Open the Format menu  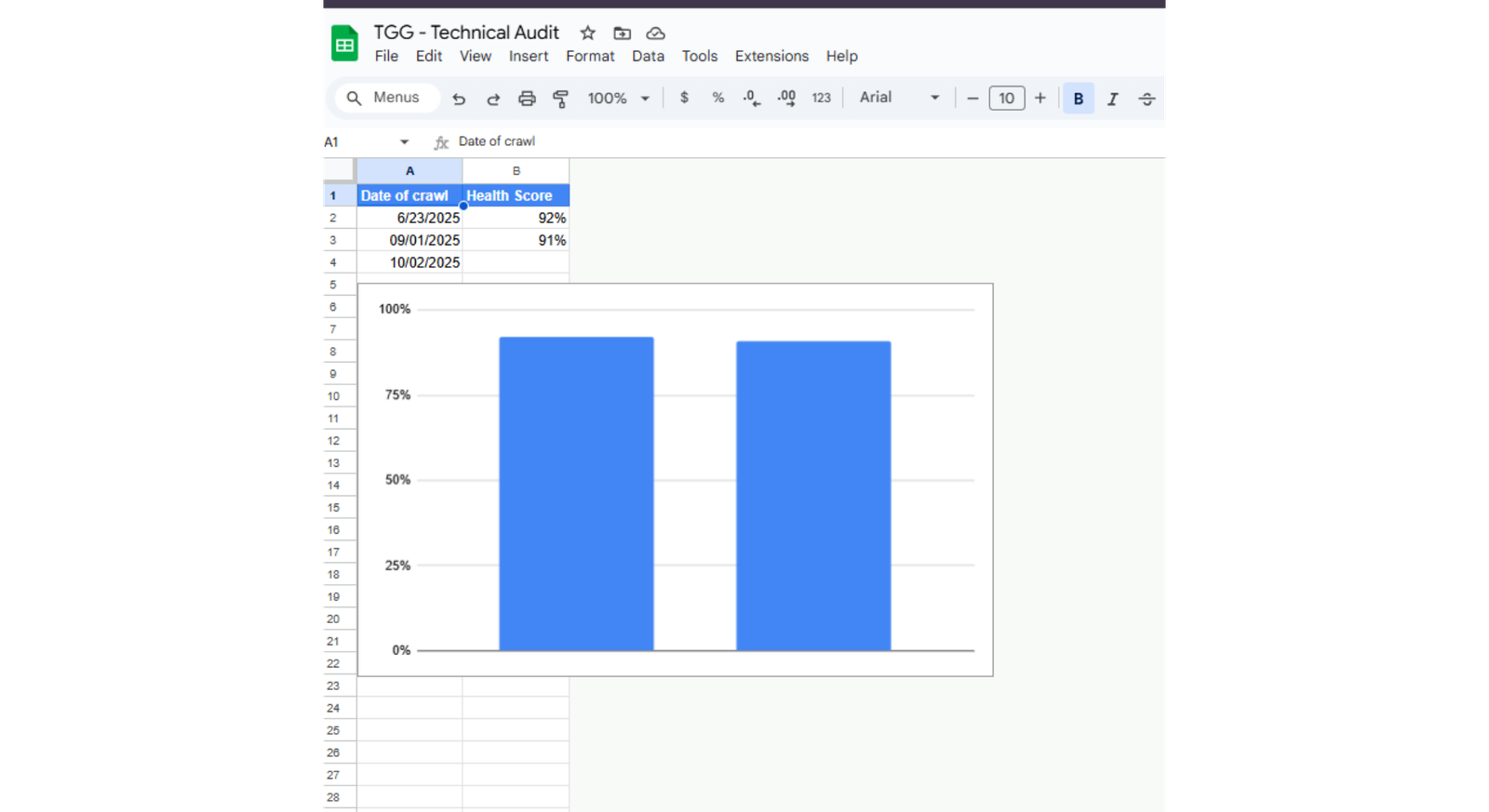[590, 56]
